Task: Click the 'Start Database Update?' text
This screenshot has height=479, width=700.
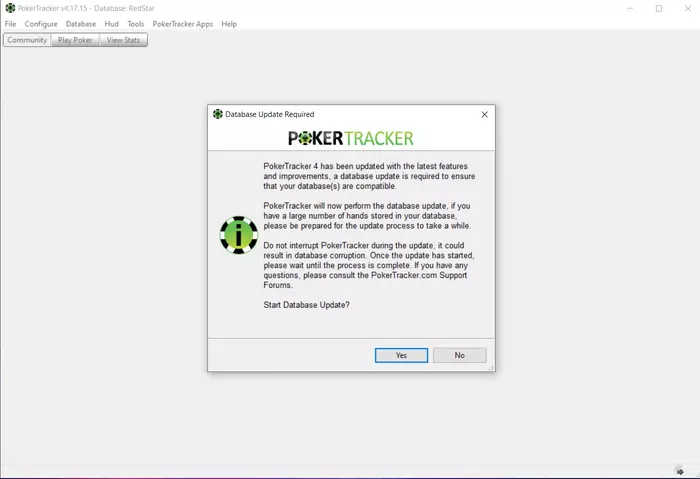Action: [x=306, y=305]
